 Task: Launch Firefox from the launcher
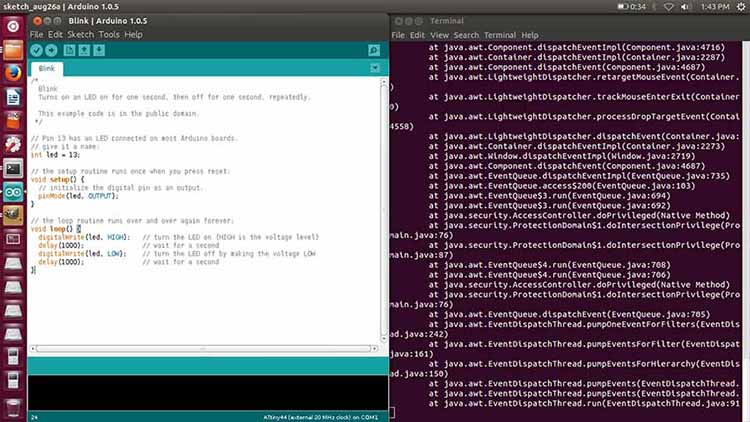click(x=13, y=73)
